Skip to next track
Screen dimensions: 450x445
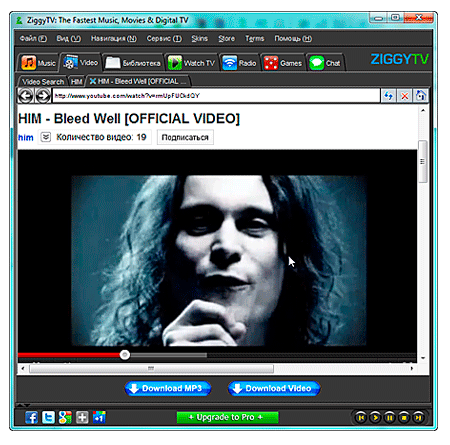pos(418,417)
